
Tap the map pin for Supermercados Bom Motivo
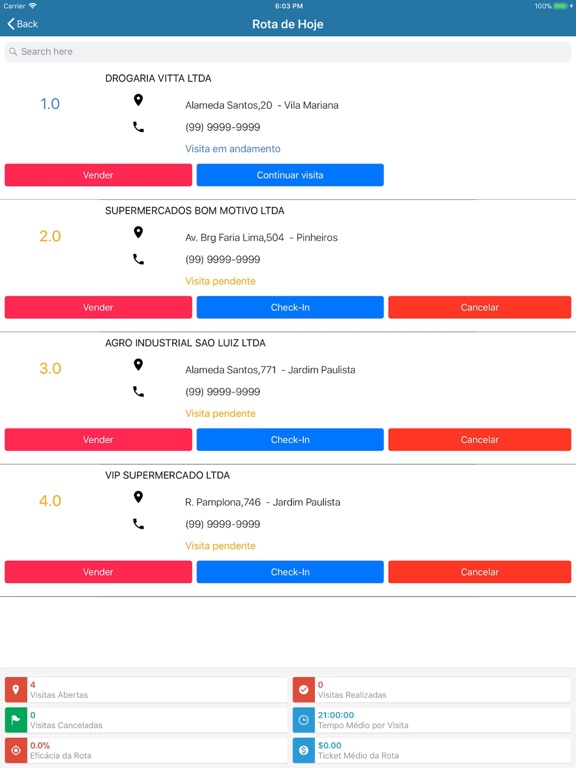point(138,232)
